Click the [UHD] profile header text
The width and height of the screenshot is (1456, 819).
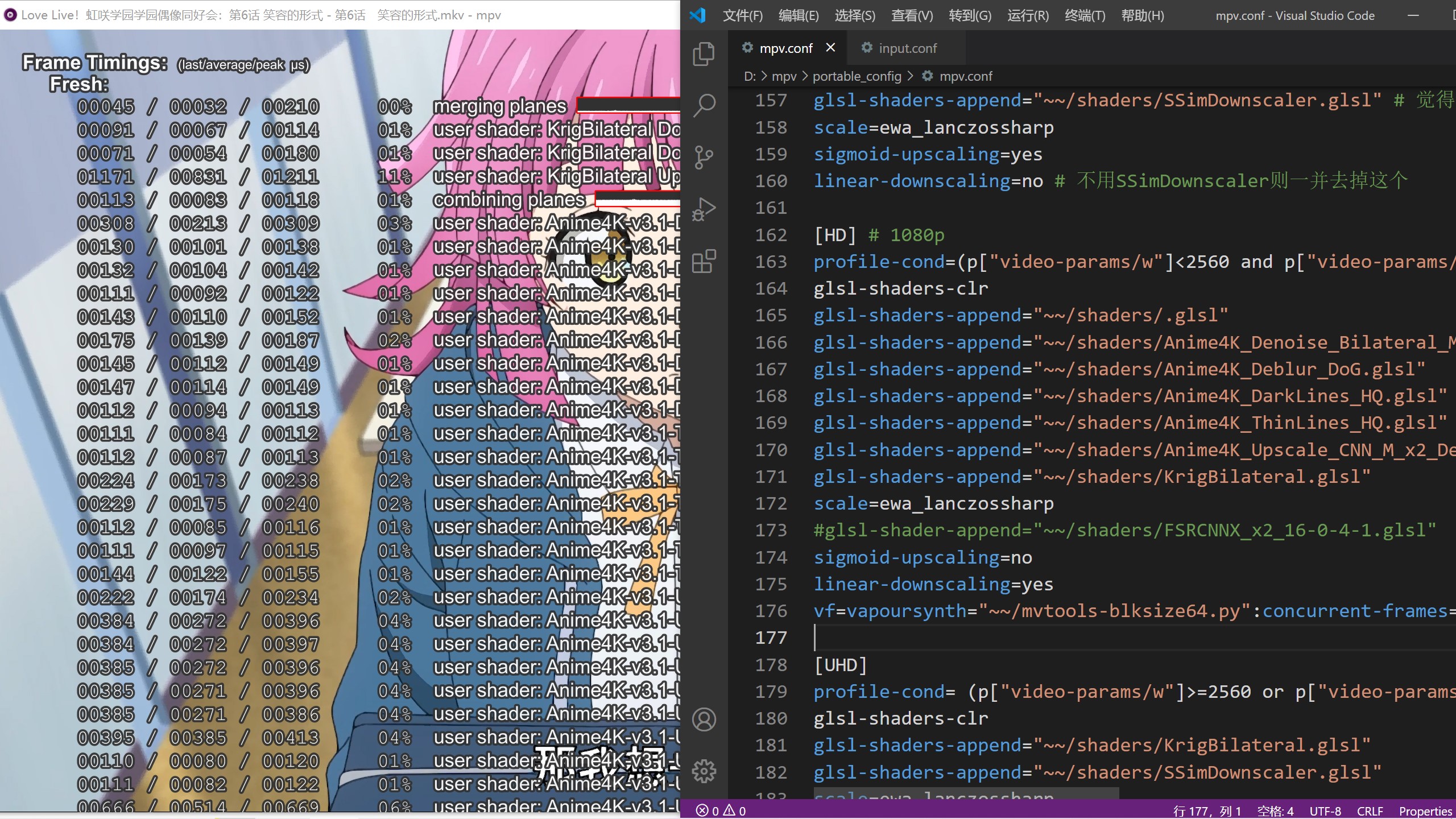point(841,665)
